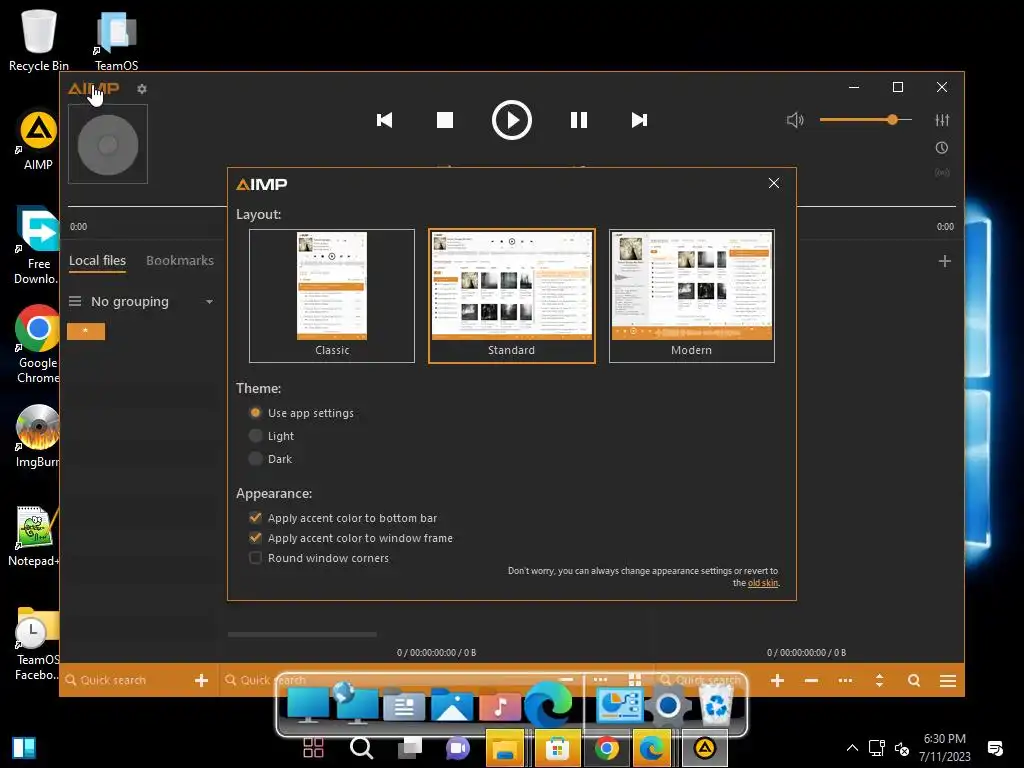Open the equalizer settings icon
This screenshot has width=1024, height=768.
[x=942, y=120]
